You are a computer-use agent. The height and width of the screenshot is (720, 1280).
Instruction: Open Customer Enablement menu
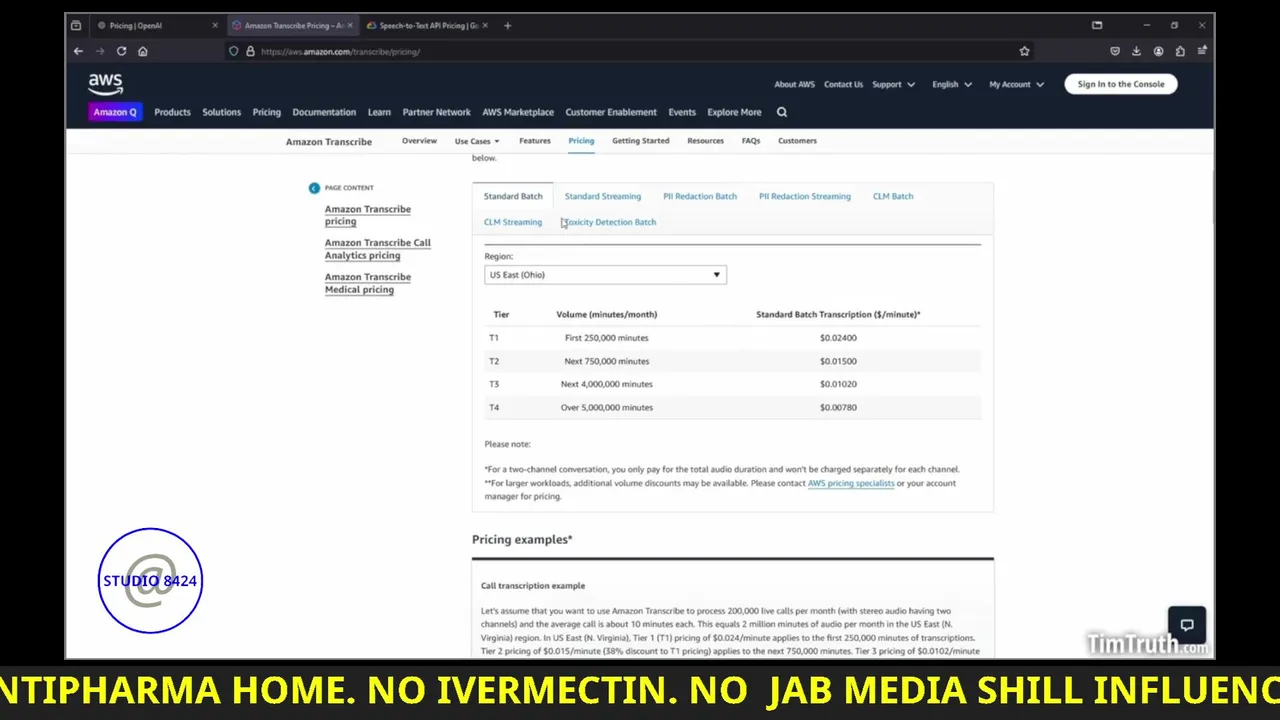611,112
